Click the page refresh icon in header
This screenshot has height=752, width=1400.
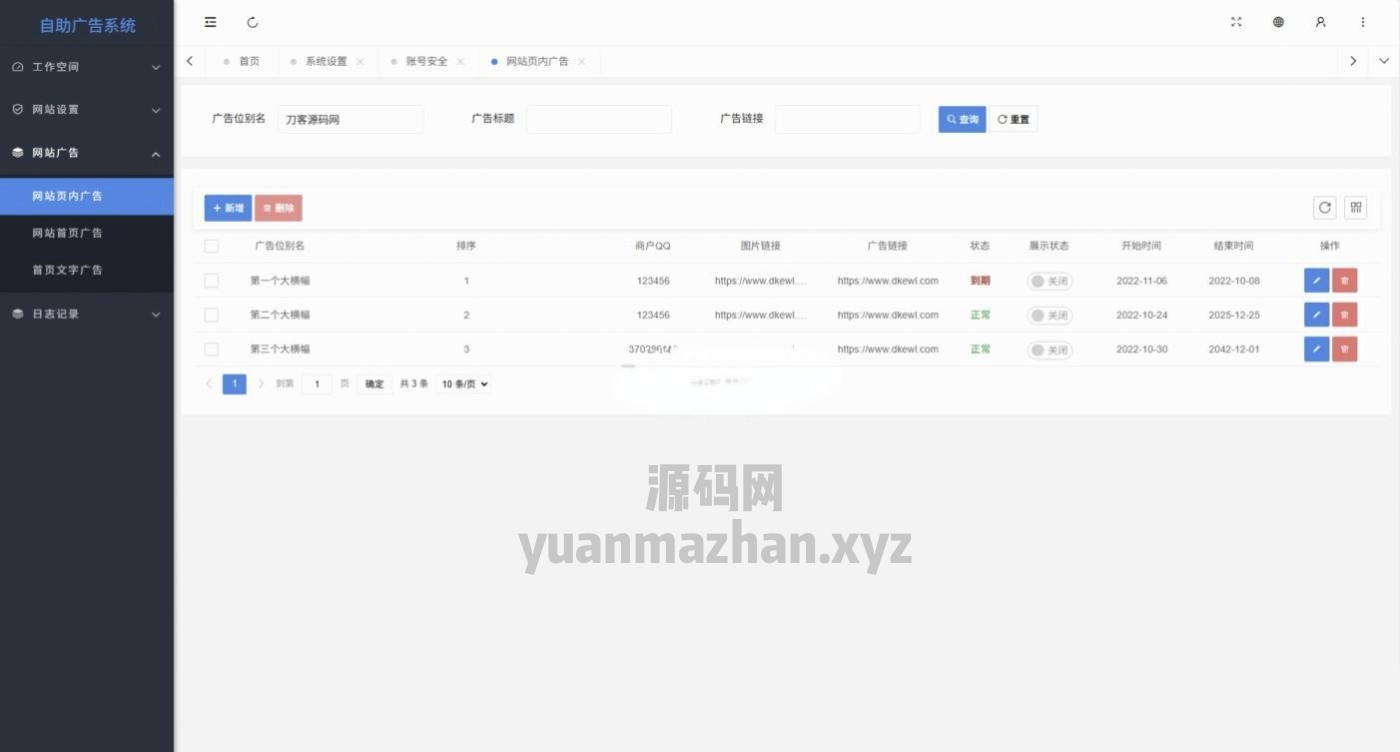[252, 22]
